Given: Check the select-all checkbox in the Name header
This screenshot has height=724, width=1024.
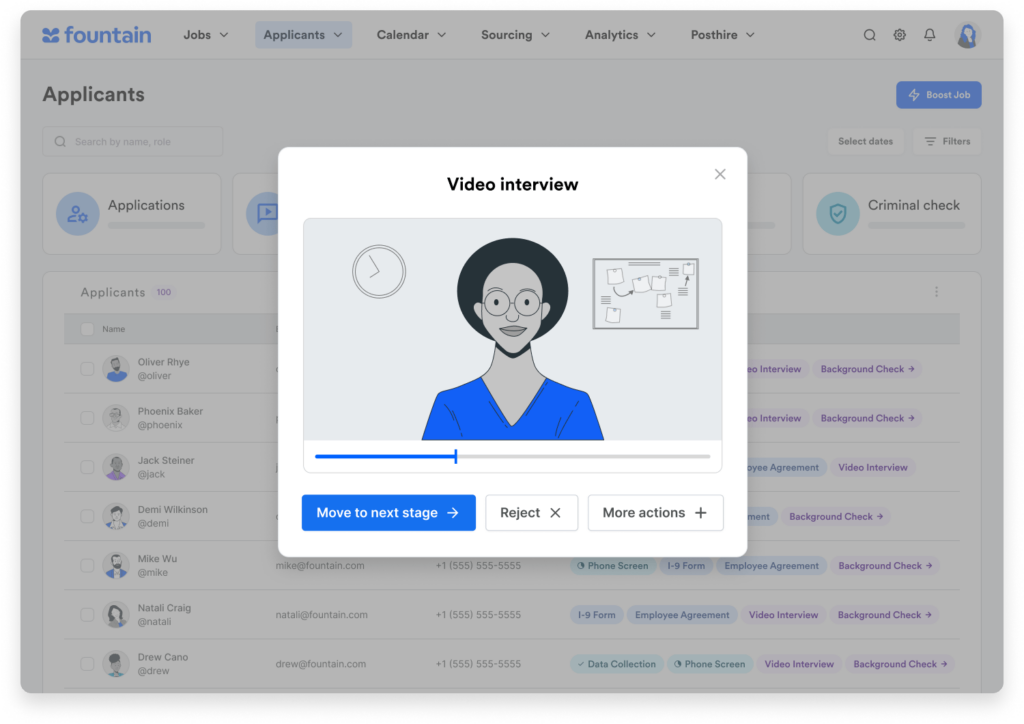Looking at the screenshot, I should click(87, 328).
